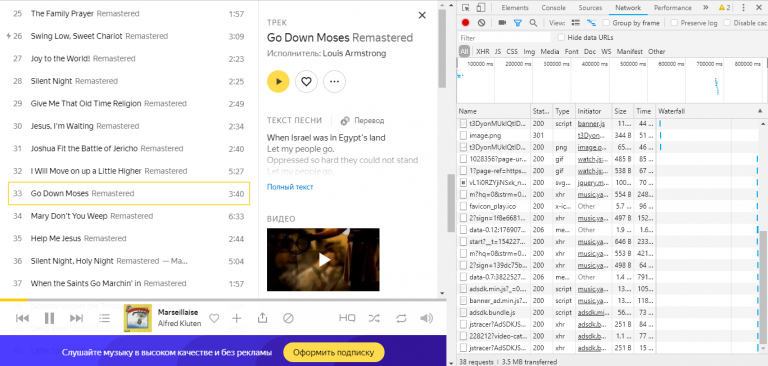Switch to Console tab in DevTools

[553, 7]
